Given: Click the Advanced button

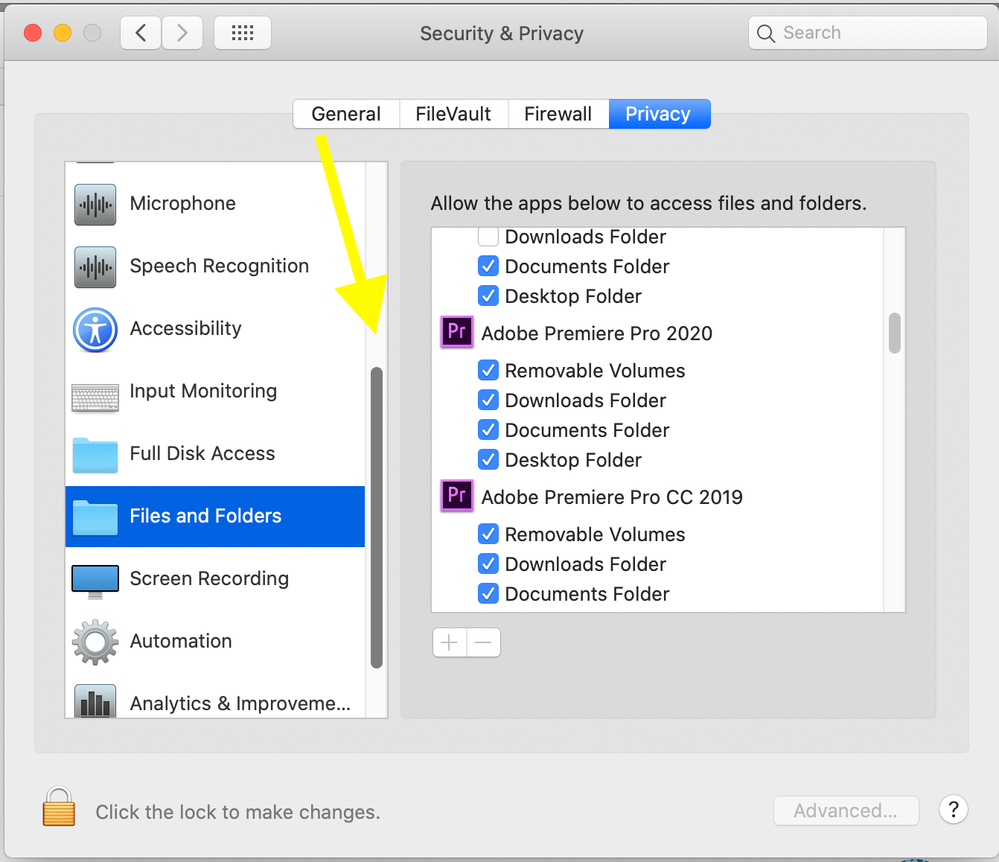Looking at the screenshot, I should click(x=845, y=810).
